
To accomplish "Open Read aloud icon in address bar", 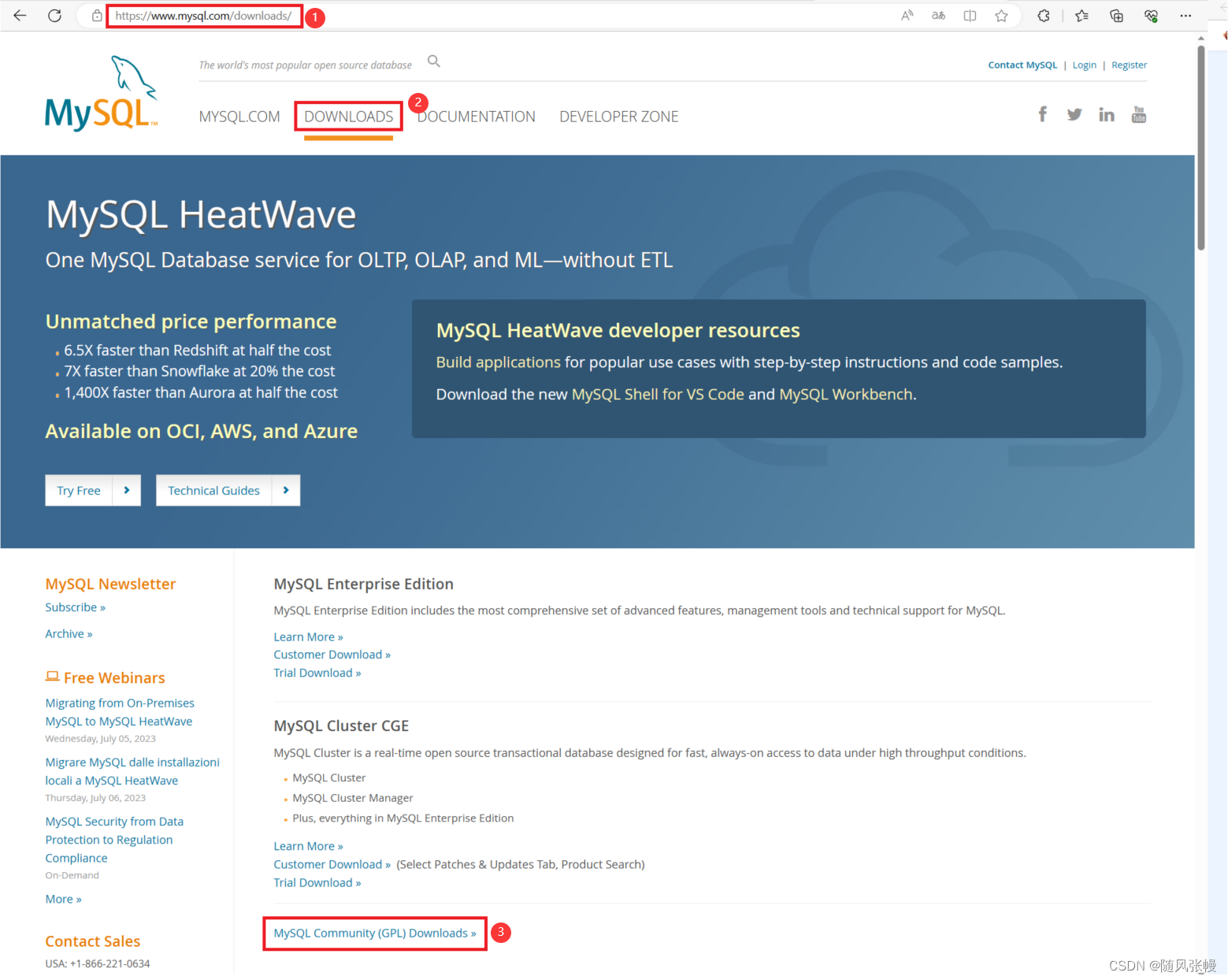I will coord(907,16).
